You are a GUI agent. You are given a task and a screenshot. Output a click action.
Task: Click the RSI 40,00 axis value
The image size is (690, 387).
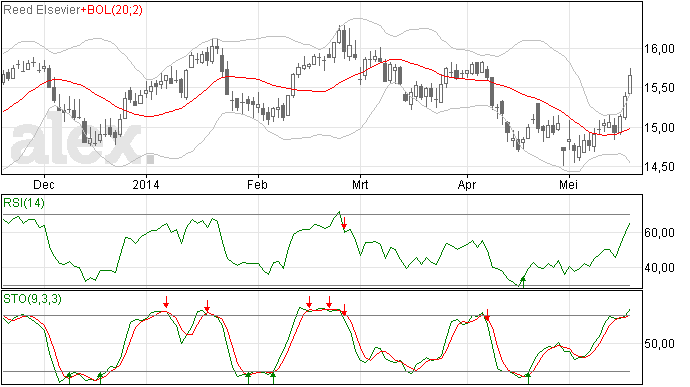click(x=659, y=268)
